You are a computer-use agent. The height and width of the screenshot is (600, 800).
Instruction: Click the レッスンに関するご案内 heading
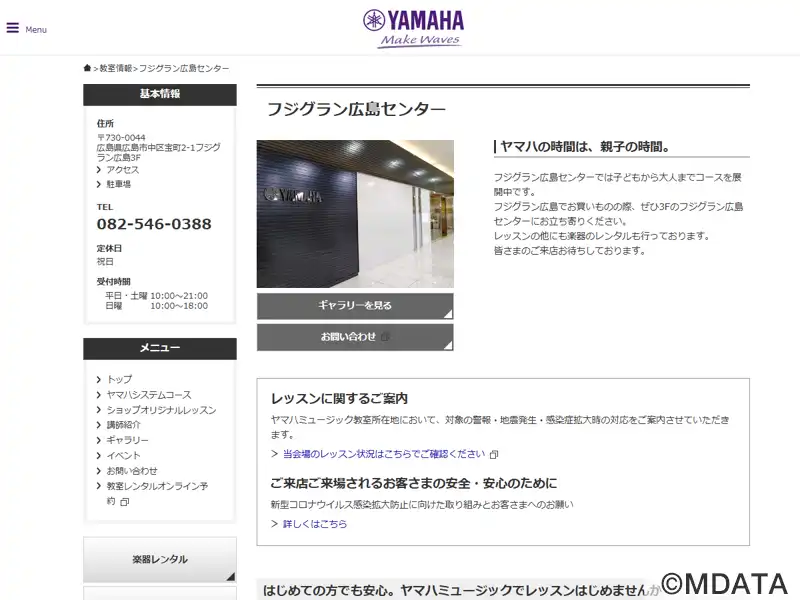[339, 398]
